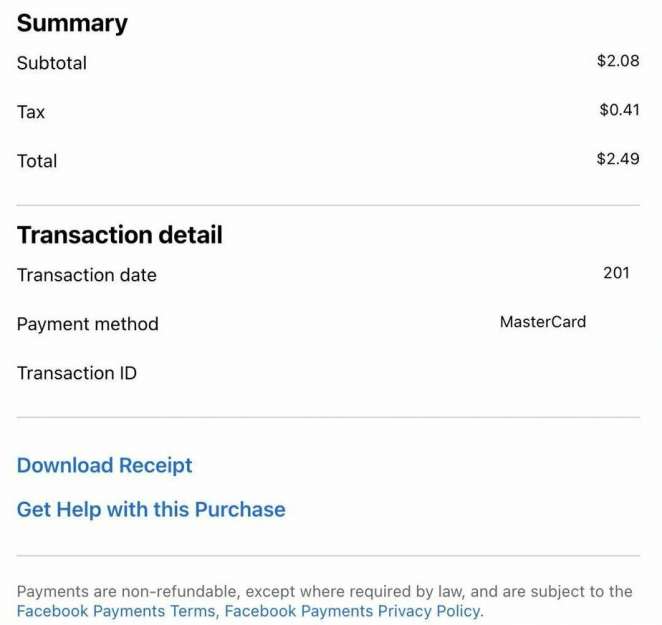Screen dimensions: 662x625
Task: Select the $0.41 tax amount
Action: [618, 110]
